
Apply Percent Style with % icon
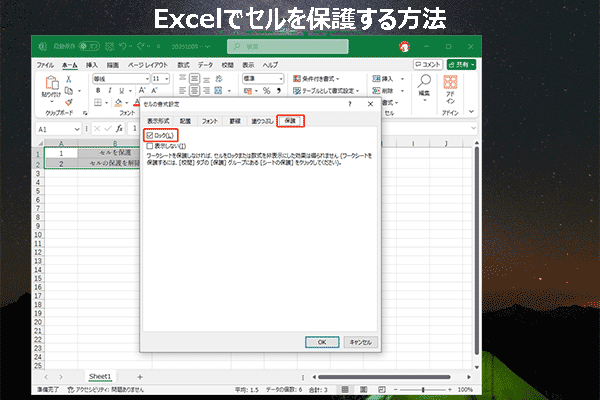click(267, 91)
